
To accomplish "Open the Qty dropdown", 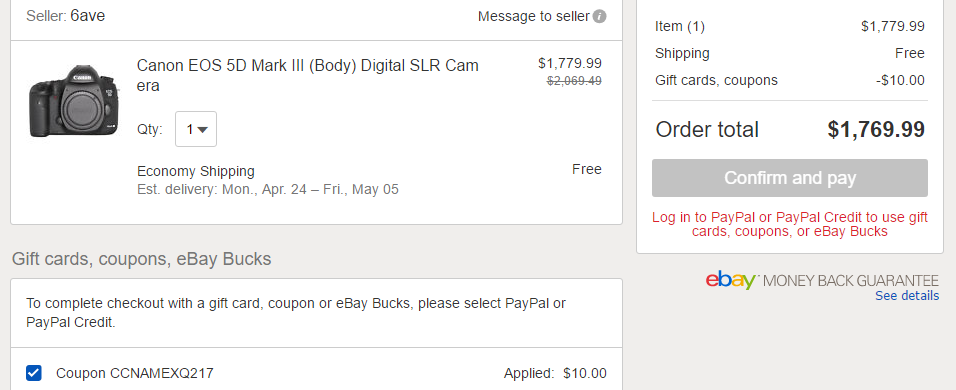I will [x=196, y=129].
